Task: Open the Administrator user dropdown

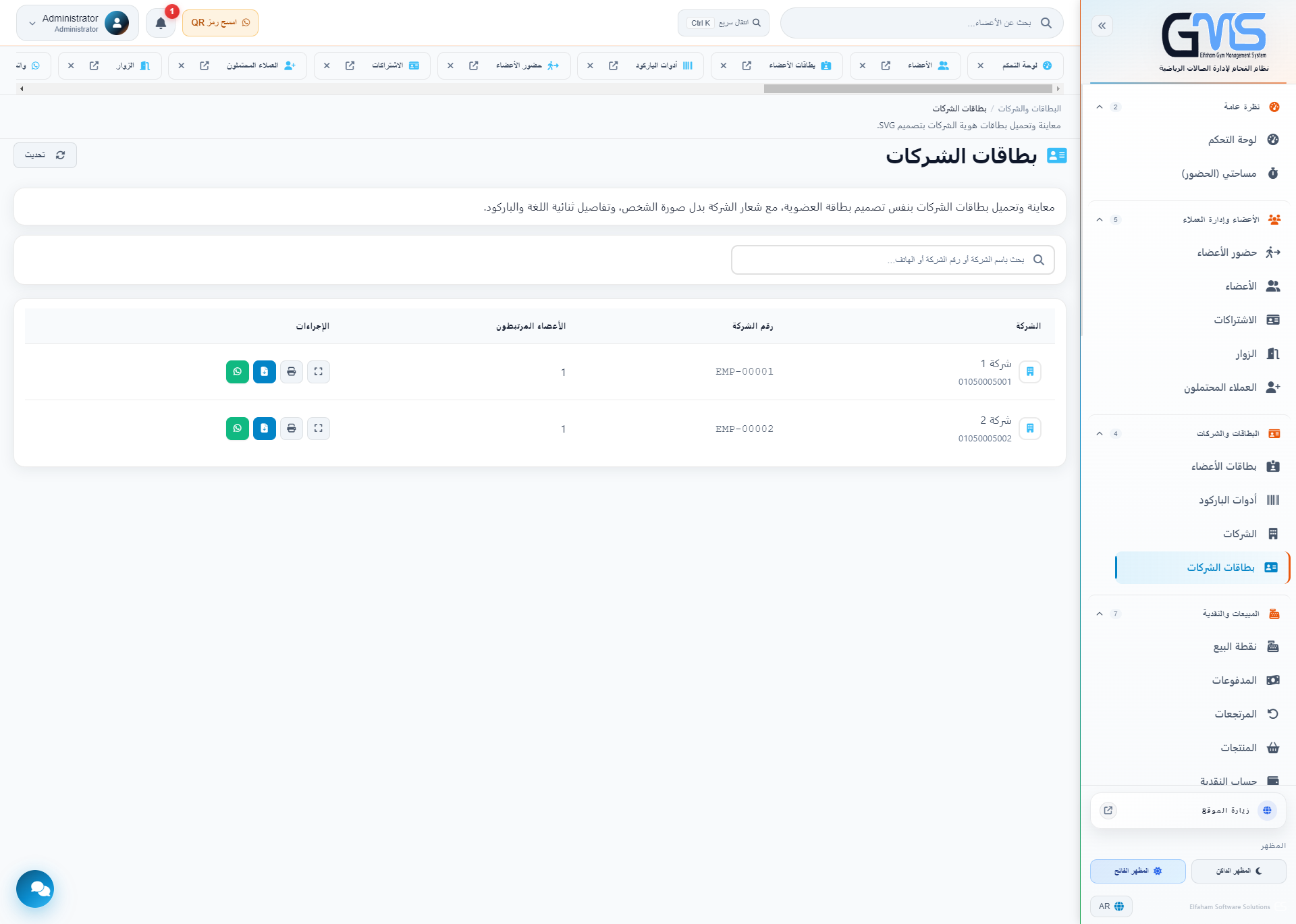Action: pos(78,23)
